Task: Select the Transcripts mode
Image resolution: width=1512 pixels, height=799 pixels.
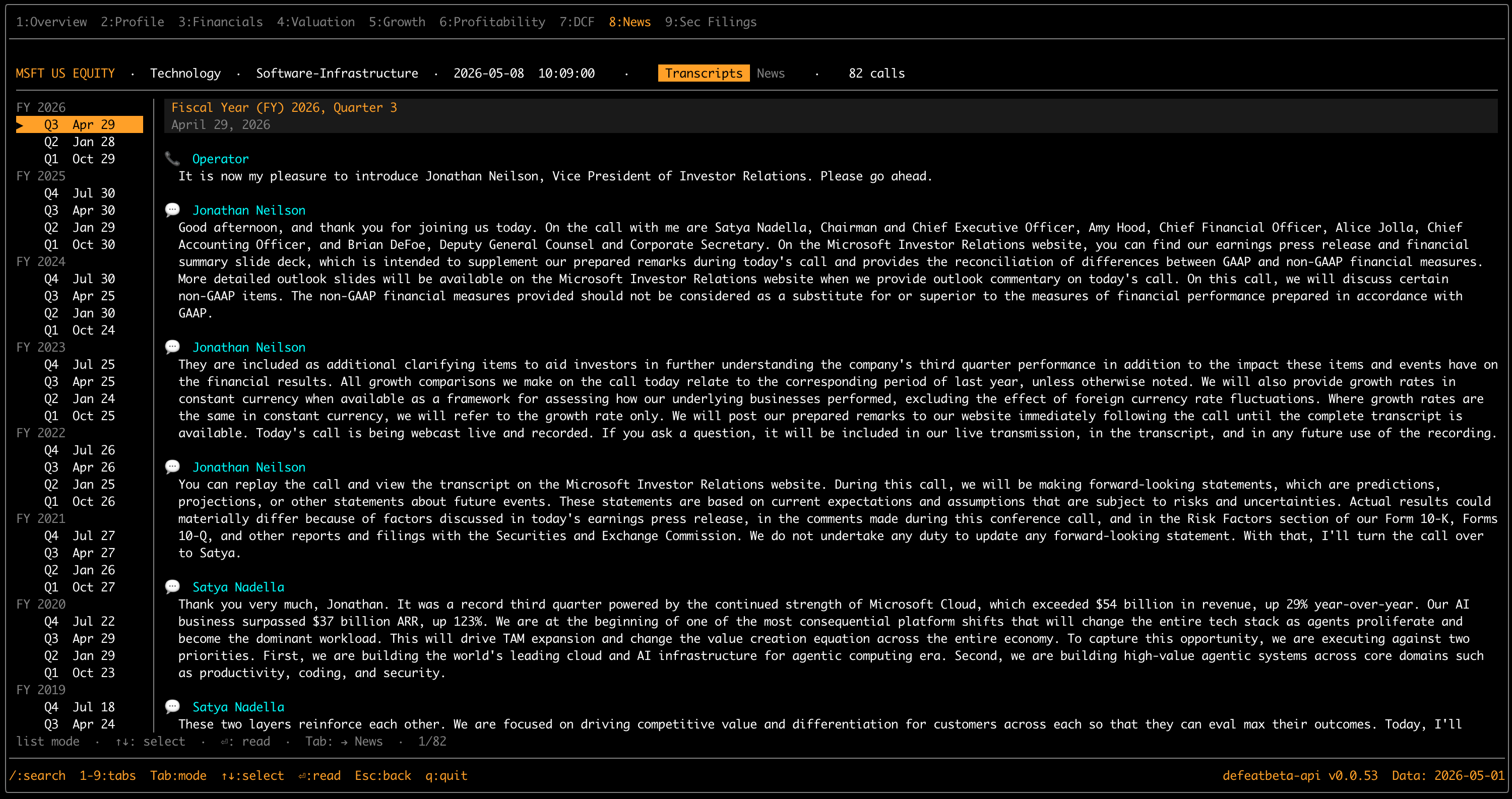Action: pos(704,74)
